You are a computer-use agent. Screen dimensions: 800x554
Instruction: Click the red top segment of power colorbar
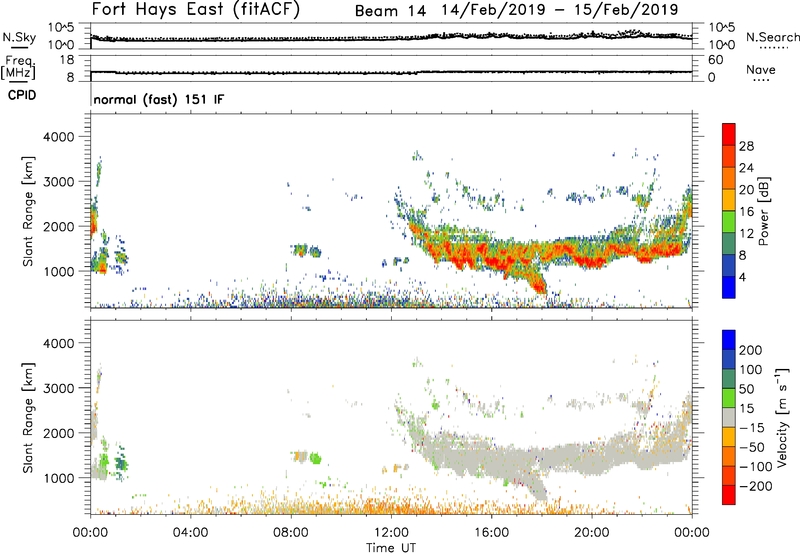[729, 134]
